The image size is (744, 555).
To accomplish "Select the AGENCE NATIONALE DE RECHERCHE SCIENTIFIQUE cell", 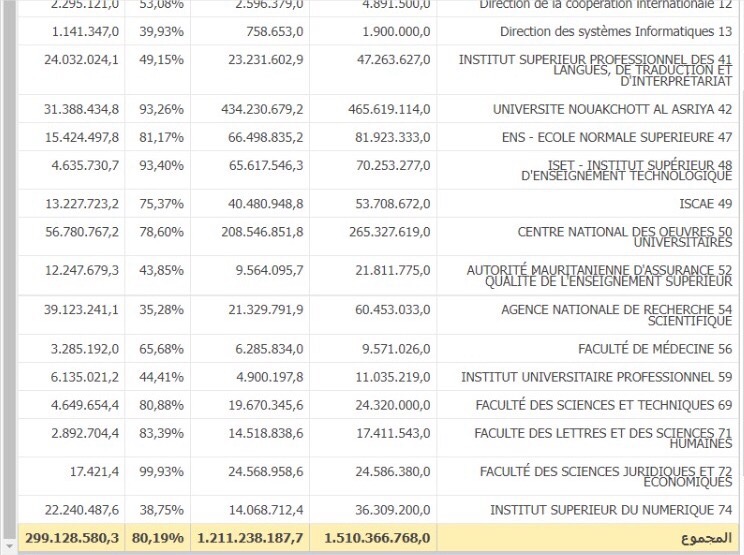I will 588,315.
